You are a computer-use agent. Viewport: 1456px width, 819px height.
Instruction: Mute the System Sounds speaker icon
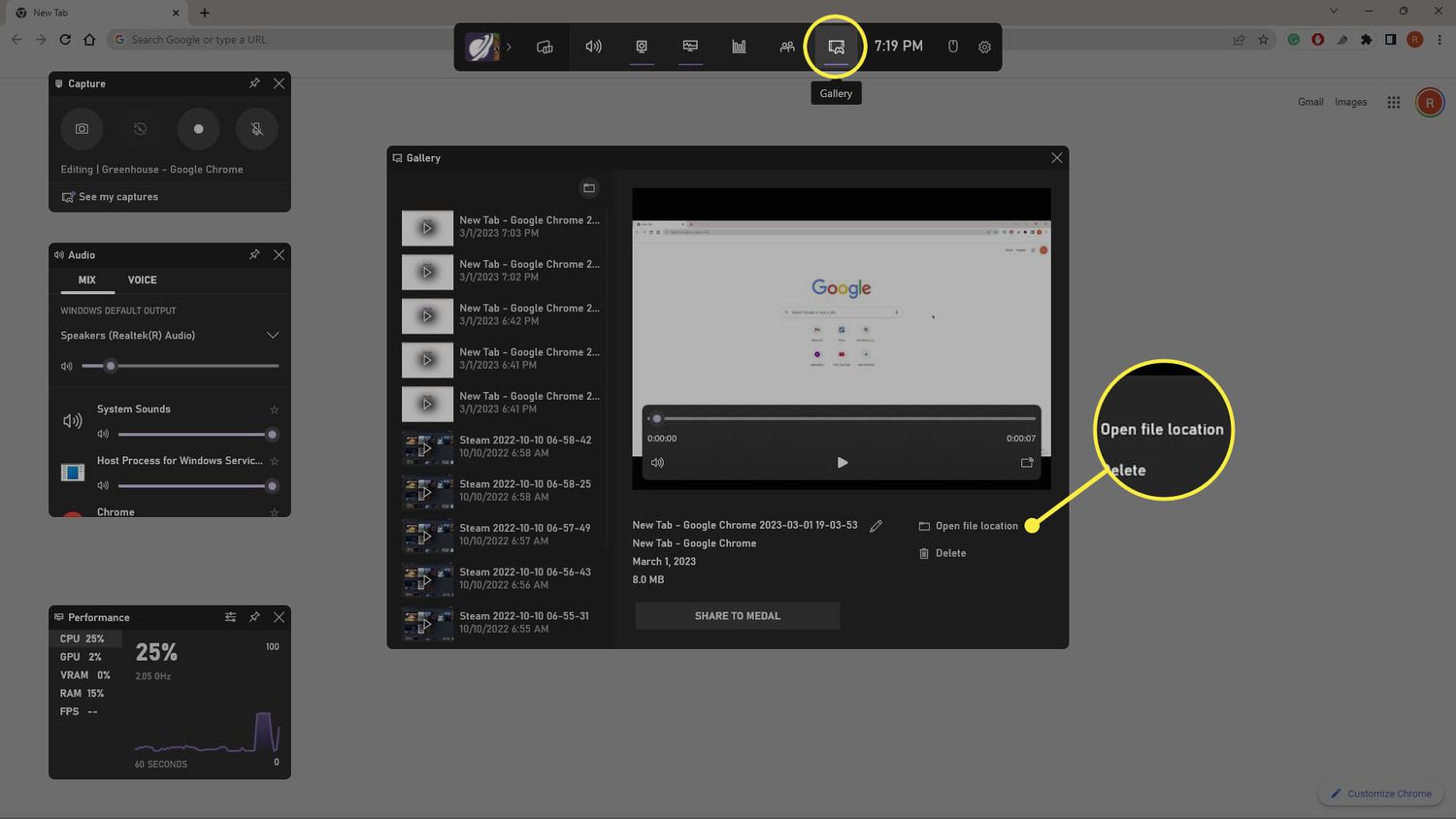103,435
